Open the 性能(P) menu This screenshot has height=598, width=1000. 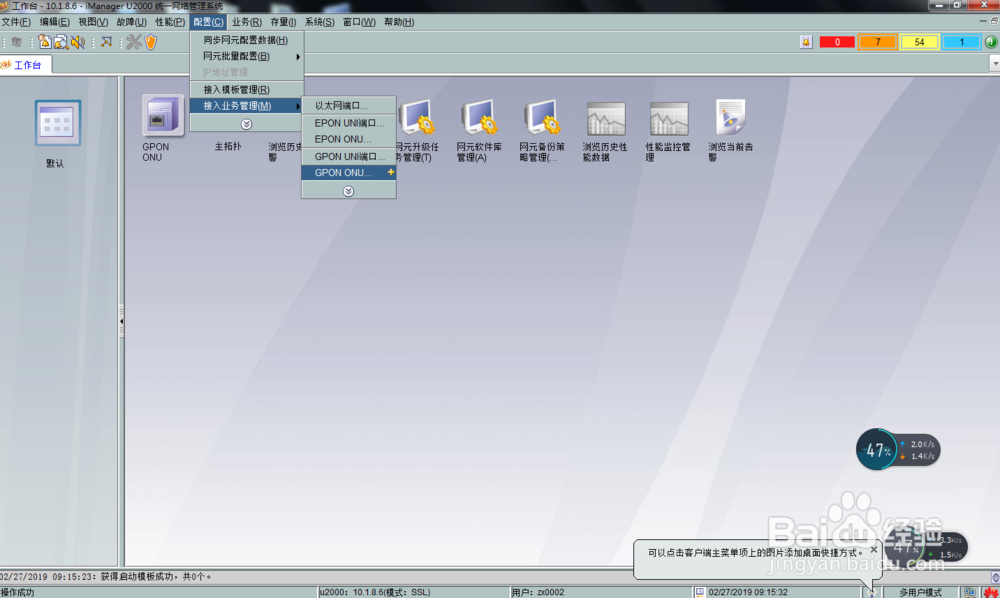pyautogui.click(x=170, y=22)
